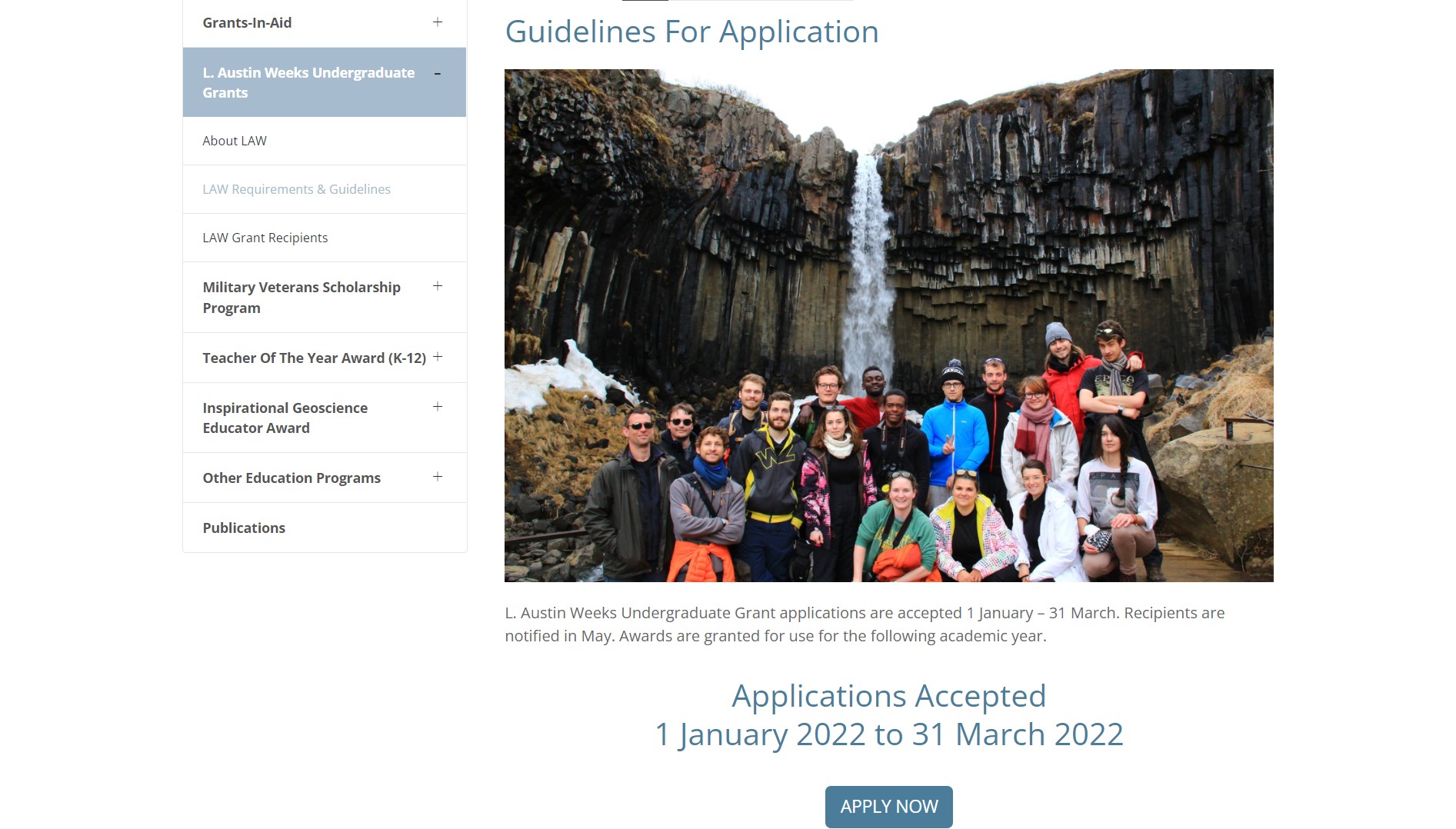This screenshot has height=829, width=1456.
Task: Open the Publications sidebar item
Action: pyautogui.click(x=244, y=528)
